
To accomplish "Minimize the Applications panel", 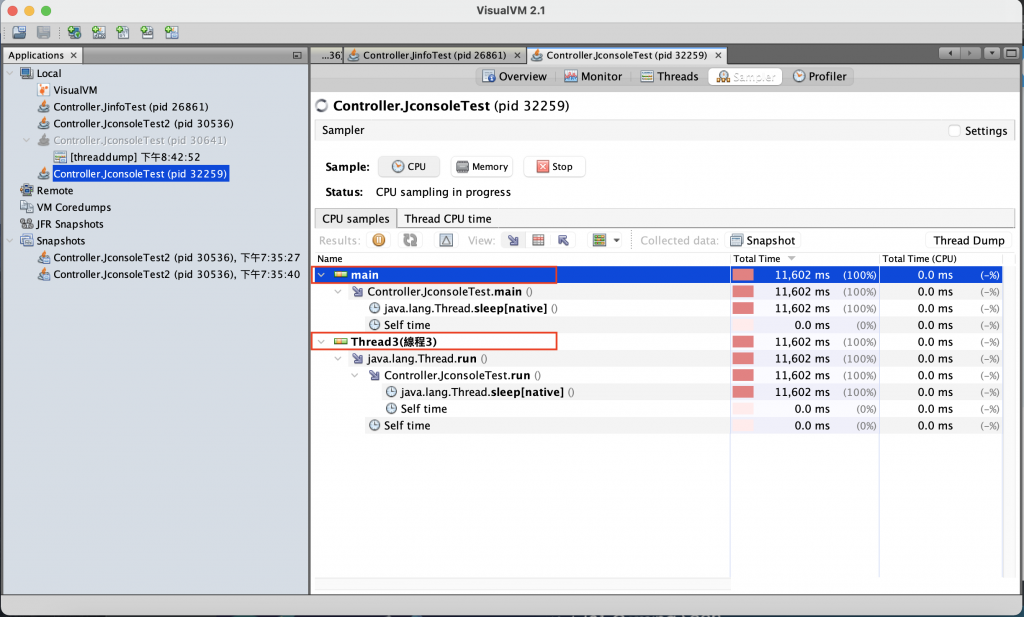I will tap(297, 55).
